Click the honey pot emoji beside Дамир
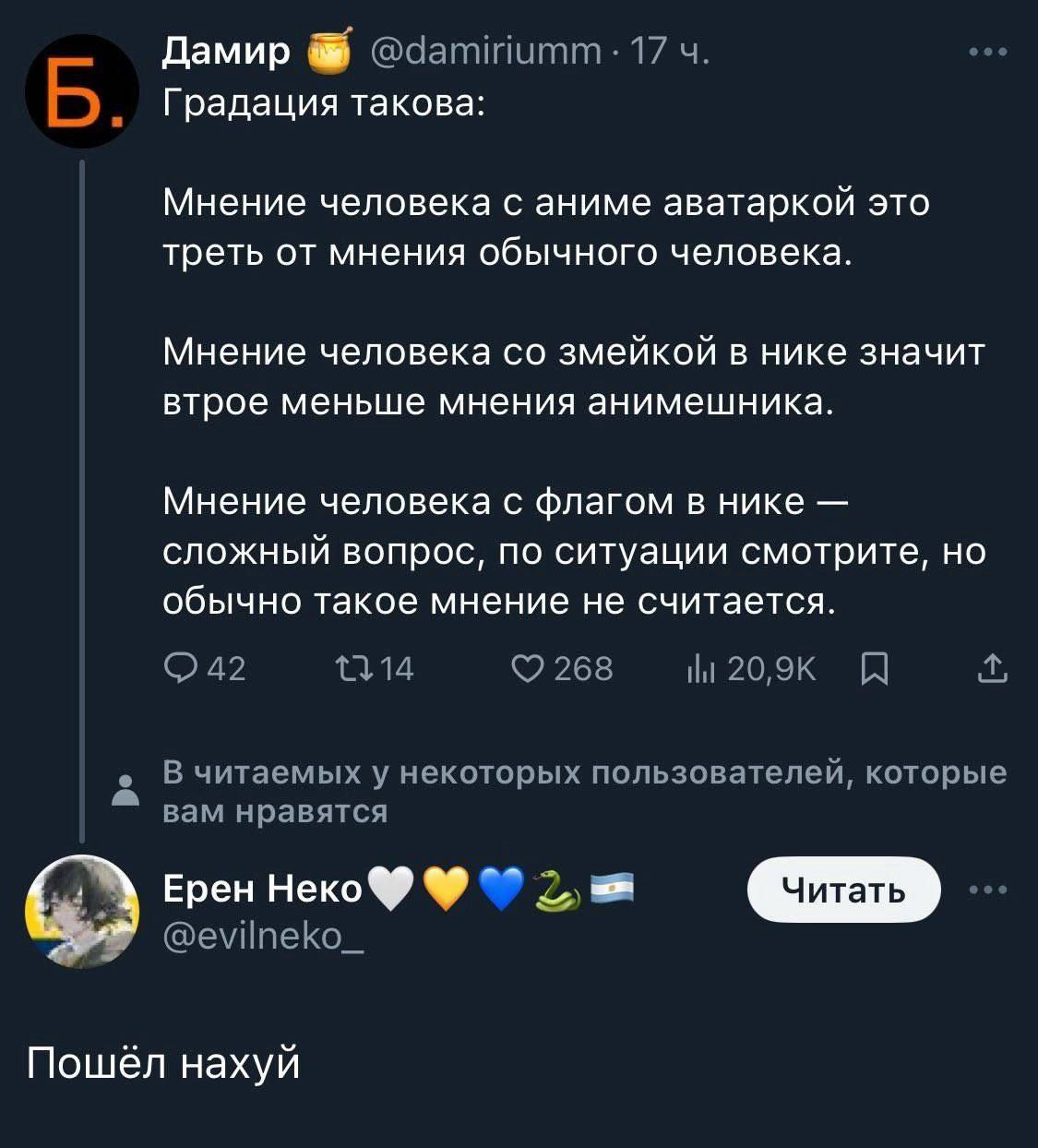Image resolution: width=1038 pixels, height=1148 pixels. point(328,51)
